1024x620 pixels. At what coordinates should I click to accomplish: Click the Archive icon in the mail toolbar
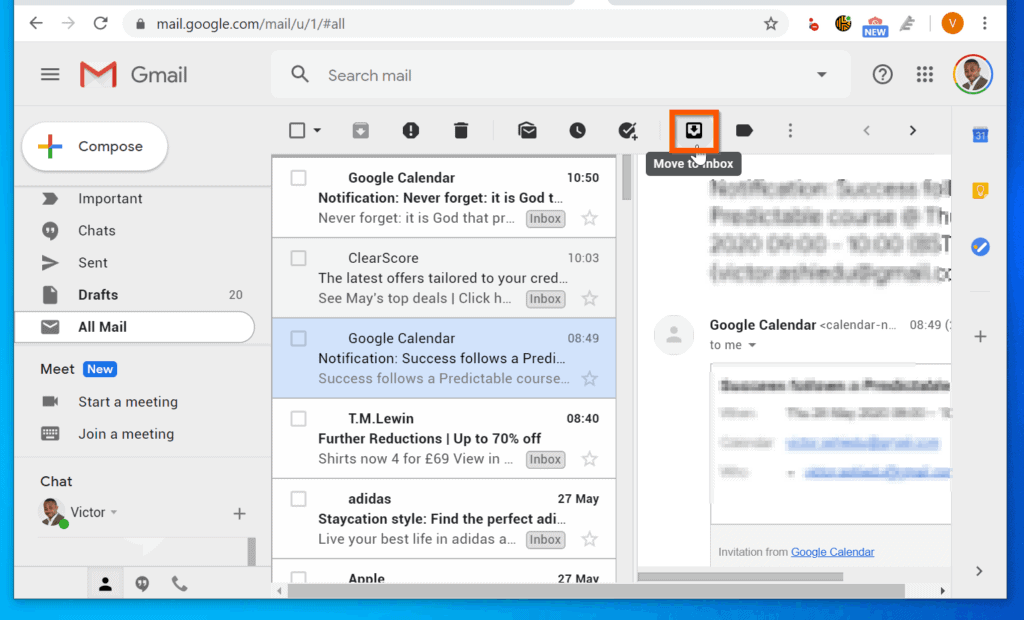pos(360,131)
